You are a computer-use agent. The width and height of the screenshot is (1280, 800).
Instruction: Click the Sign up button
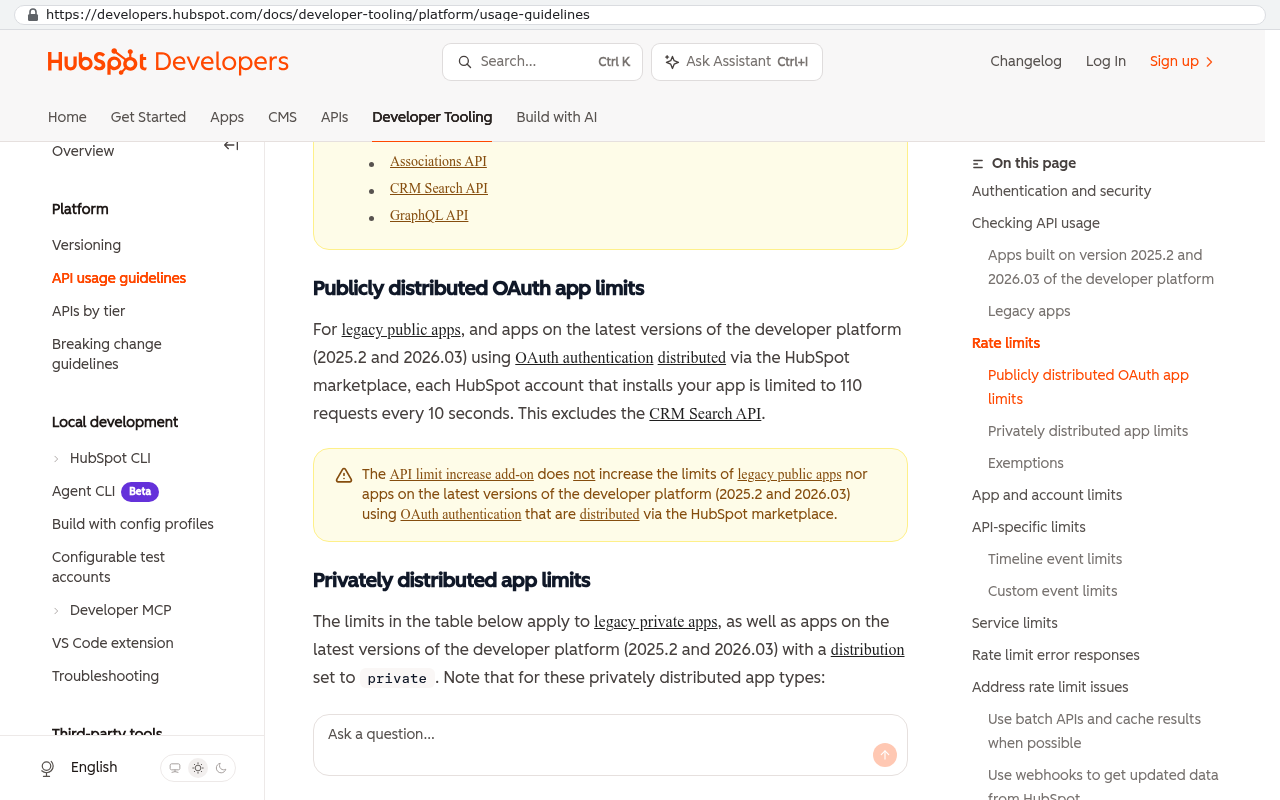point(1182,61)
